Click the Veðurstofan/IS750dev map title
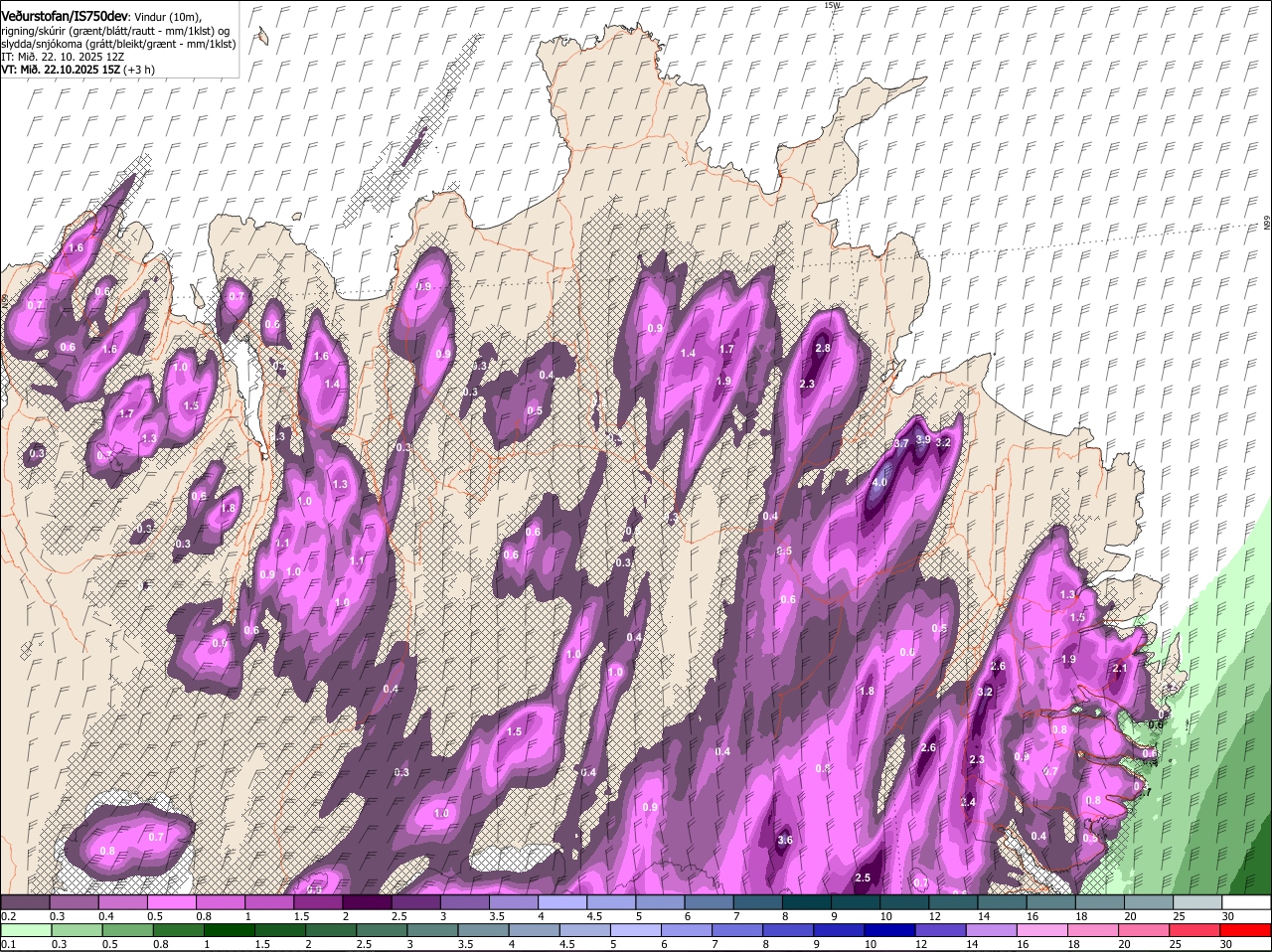Screen dimensions: 1272x952 (x=65, y=15)
